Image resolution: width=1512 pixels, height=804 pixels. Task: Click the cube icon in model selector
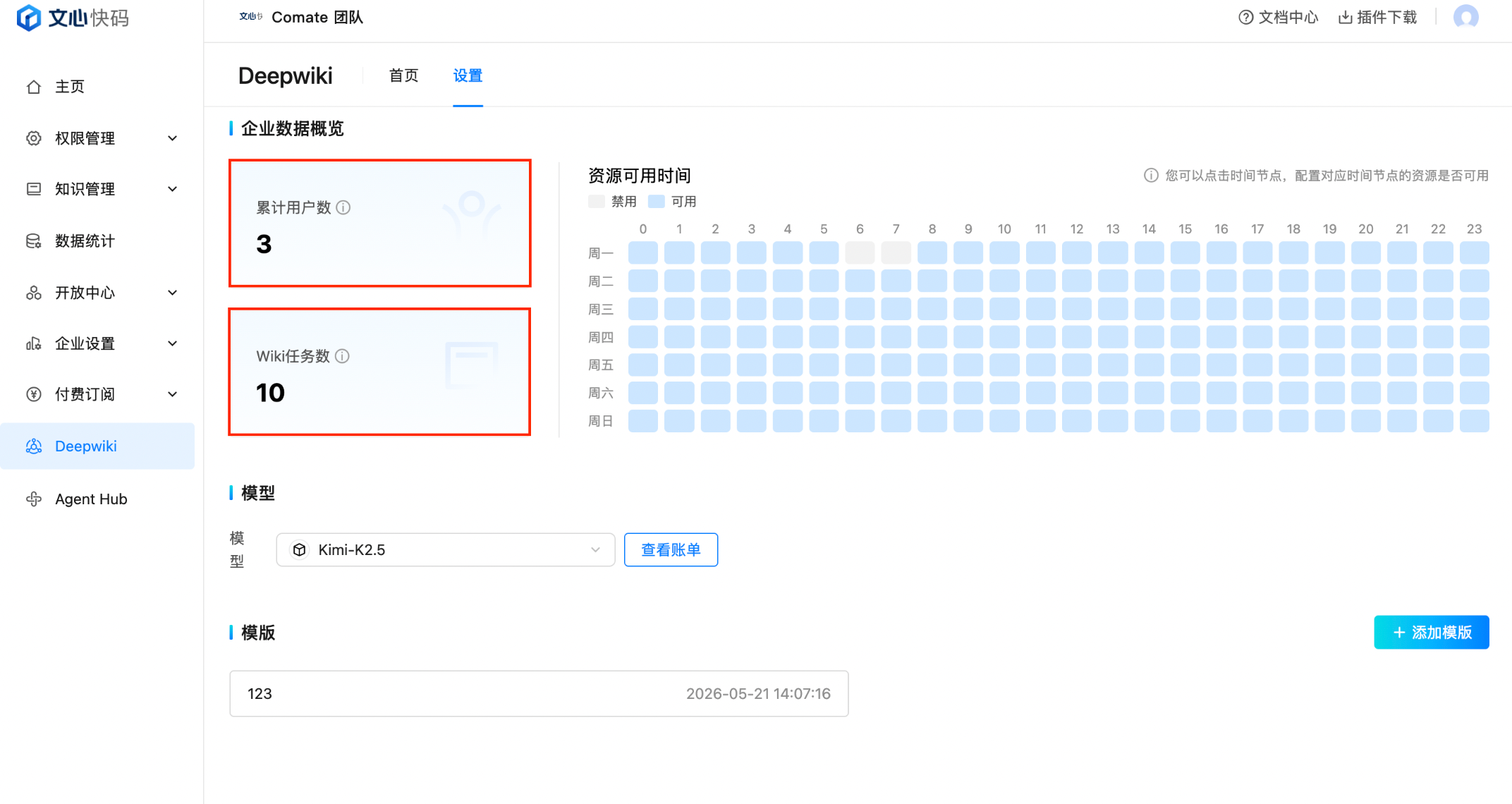(x=300, y=550)
